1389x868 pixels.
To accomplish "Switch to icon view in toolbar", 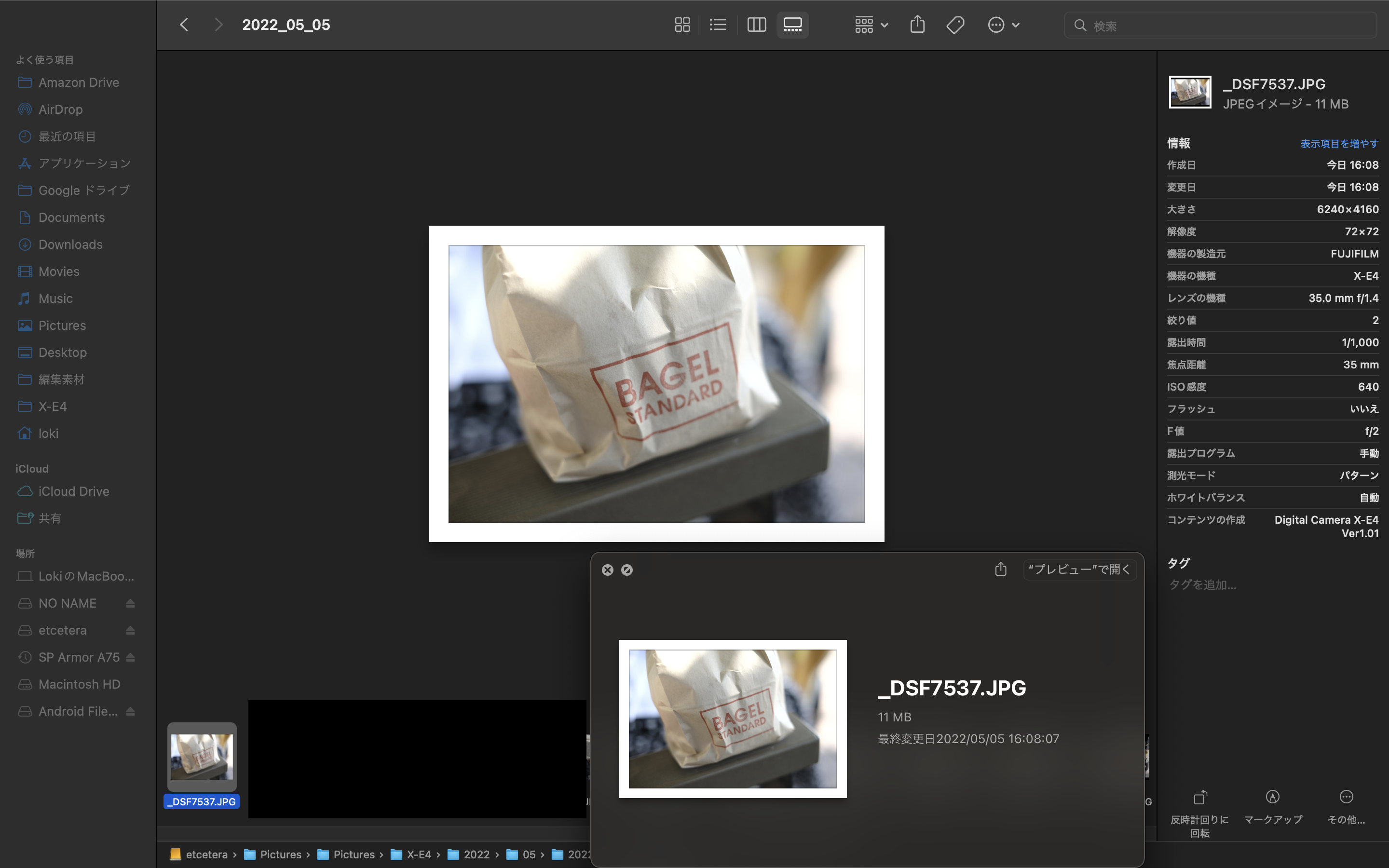I will point(682,25).
